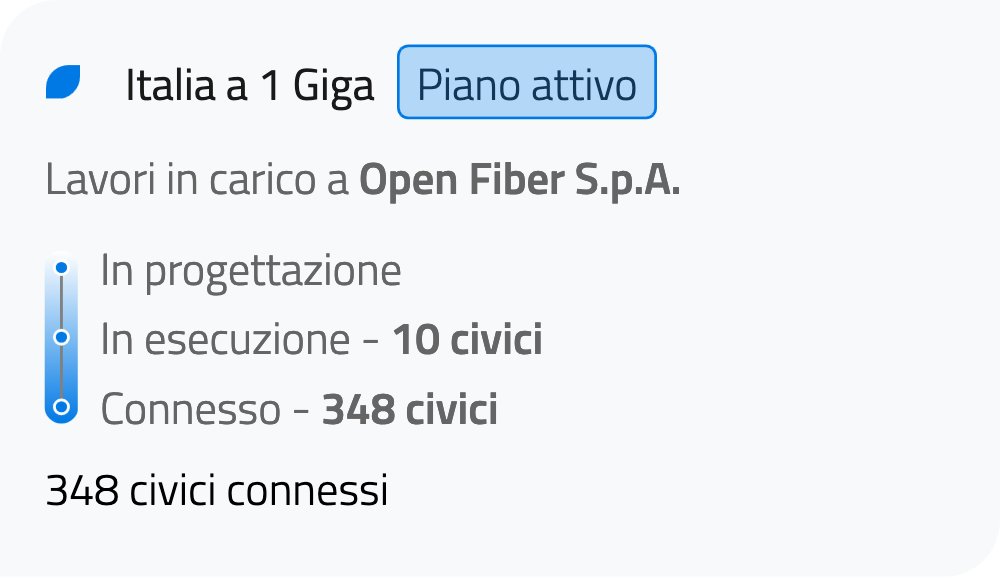The image size is (1000, 578).
Task: Click timeline line between progettazione and esecuzione dots
Action: click(x=62, y=302)
